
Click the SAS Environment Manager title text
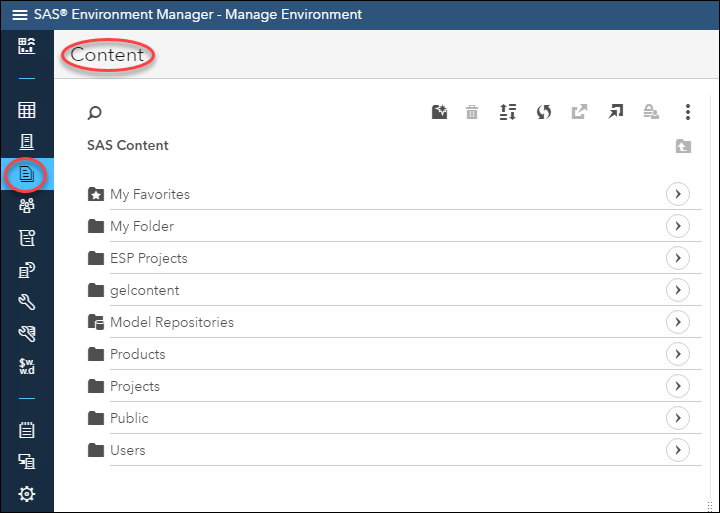pyautogui.click(x=198, y=15)
